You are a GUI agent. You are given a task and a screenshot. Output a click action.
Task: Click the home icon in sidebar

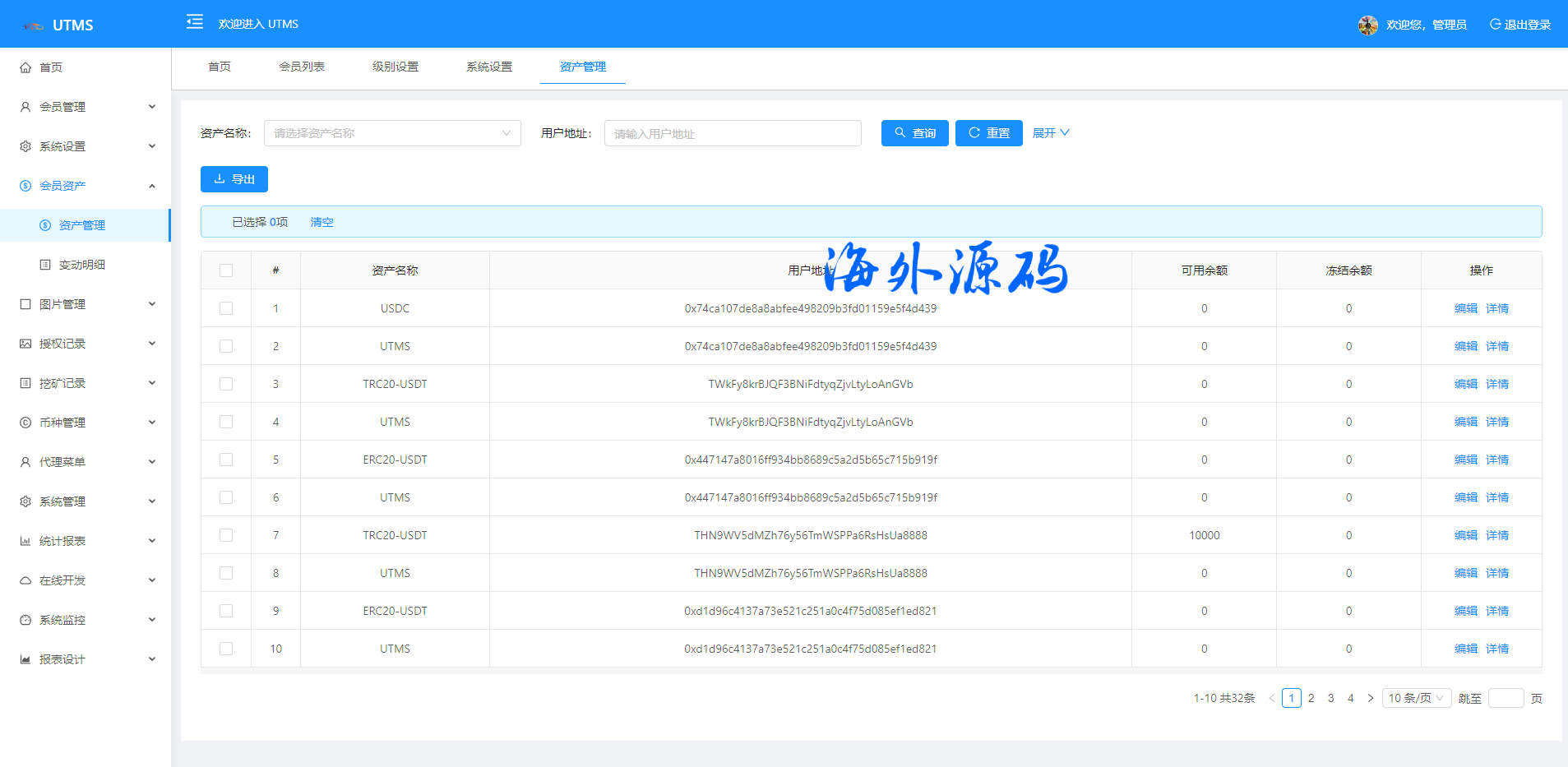[25, 67]
